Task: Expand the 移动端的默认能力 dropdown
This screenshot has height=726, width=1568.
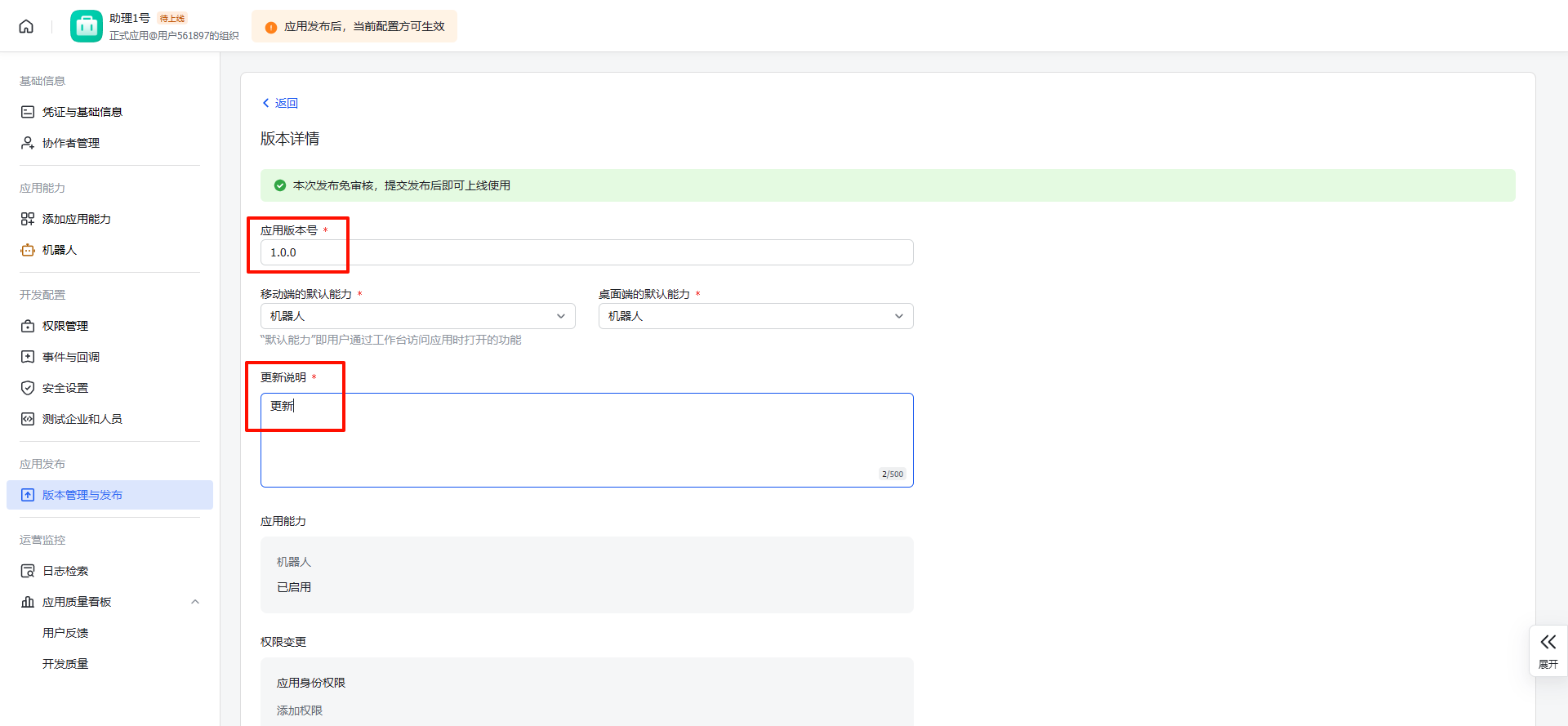Action: tap(417, 316)
